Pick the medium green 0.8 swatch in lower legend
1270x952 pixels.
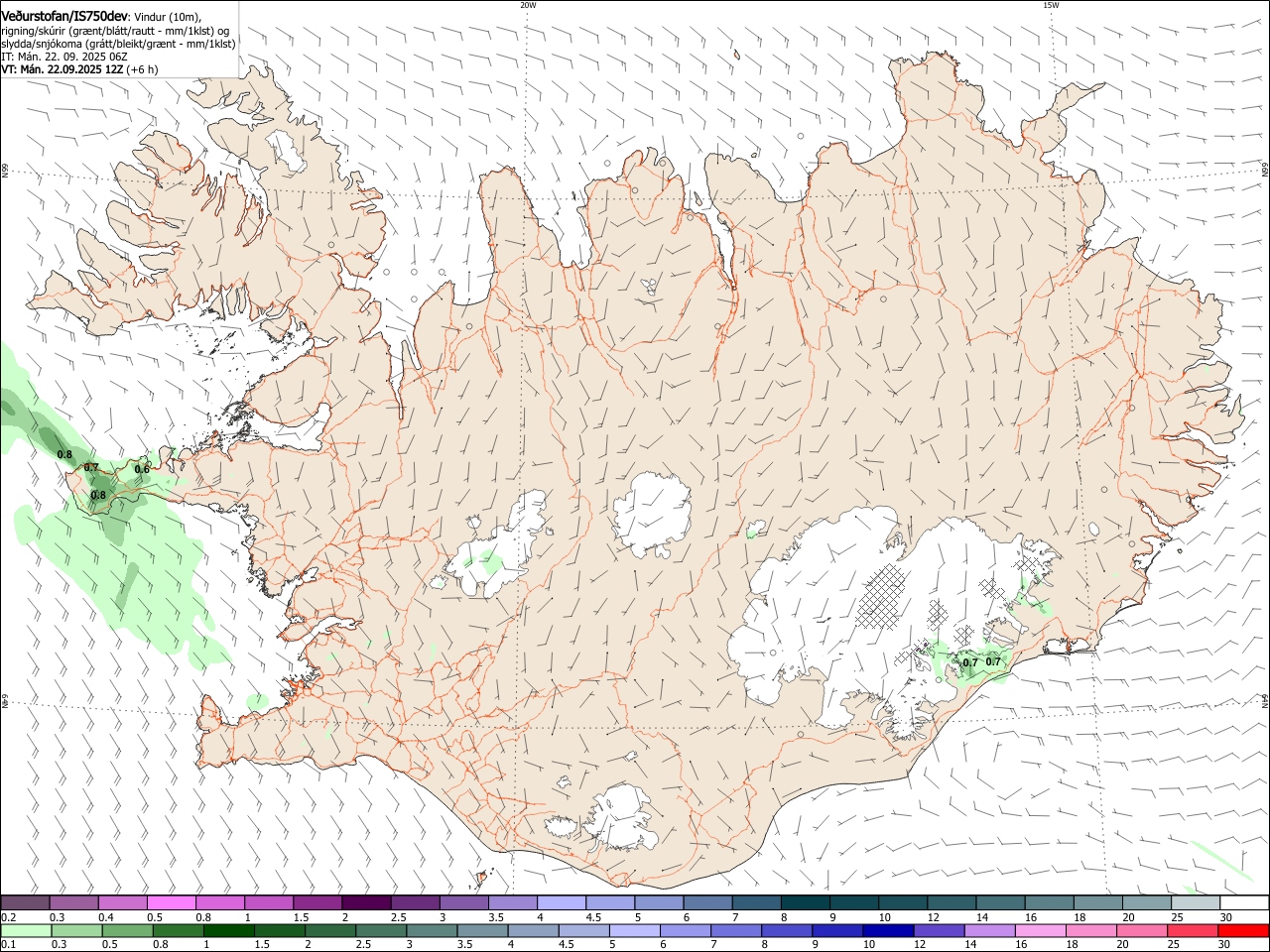coord(178,930)
